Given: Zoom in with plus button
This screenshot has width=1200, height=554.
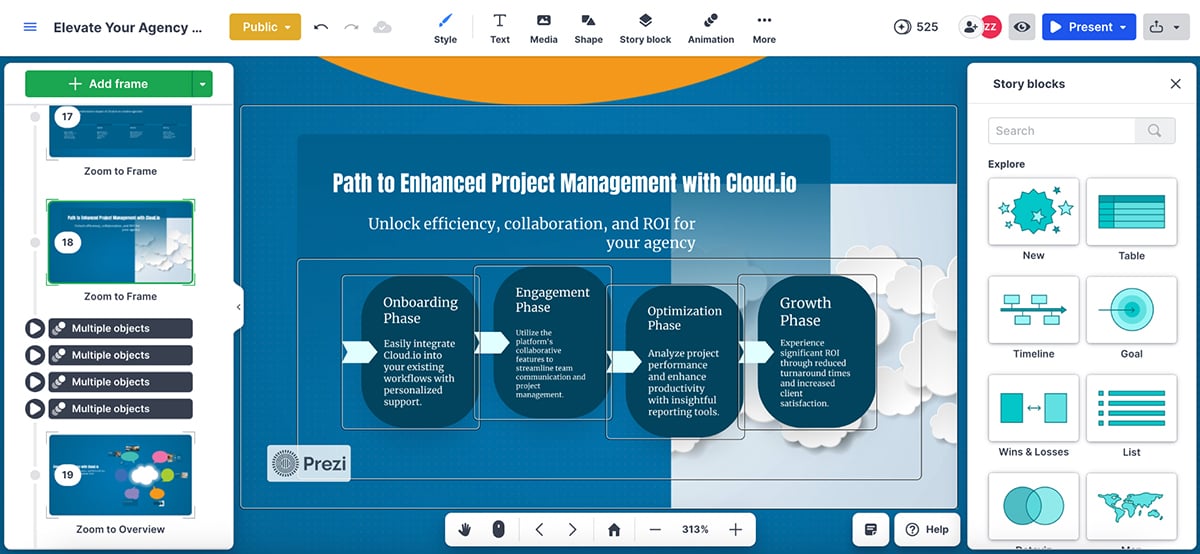Looking at the screenshot, I should 735,529.
